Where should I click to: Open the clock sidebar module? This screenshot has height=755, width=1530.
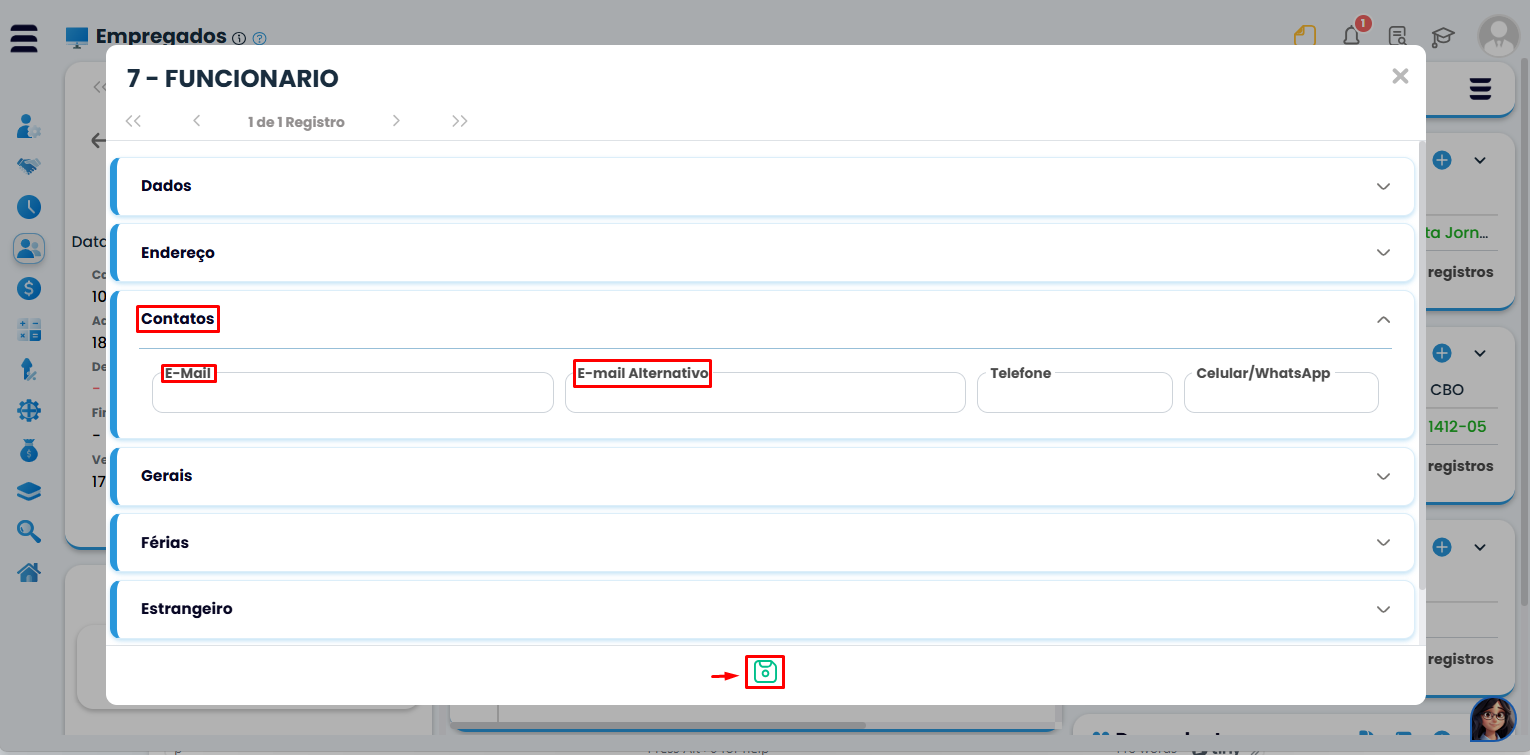pos(29,207)
